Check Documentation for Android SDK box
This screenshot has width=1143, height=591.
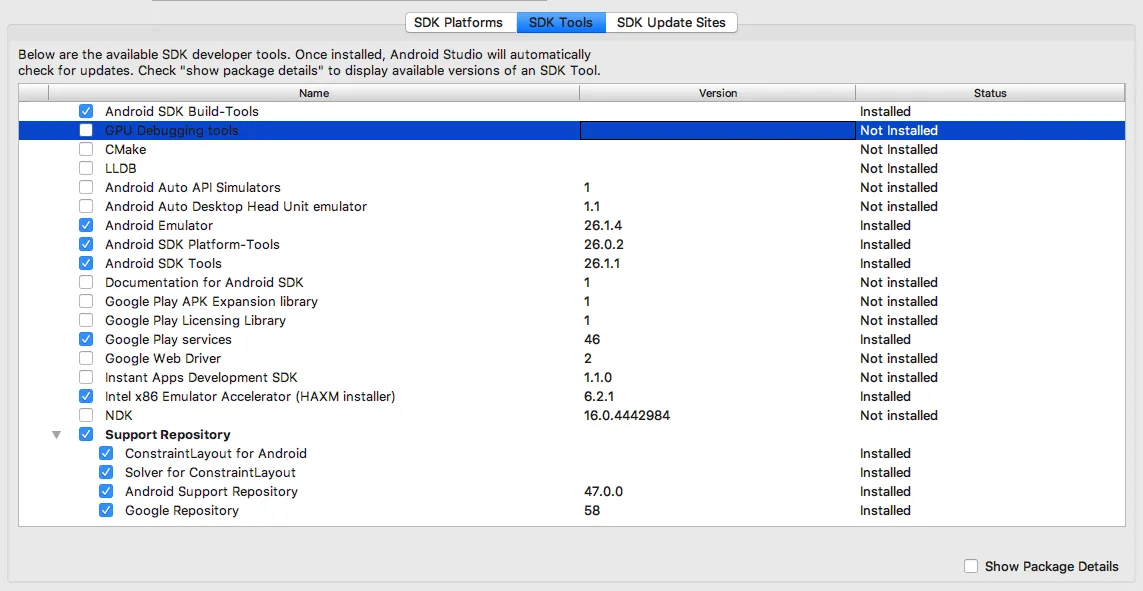(x=86, y=282)
